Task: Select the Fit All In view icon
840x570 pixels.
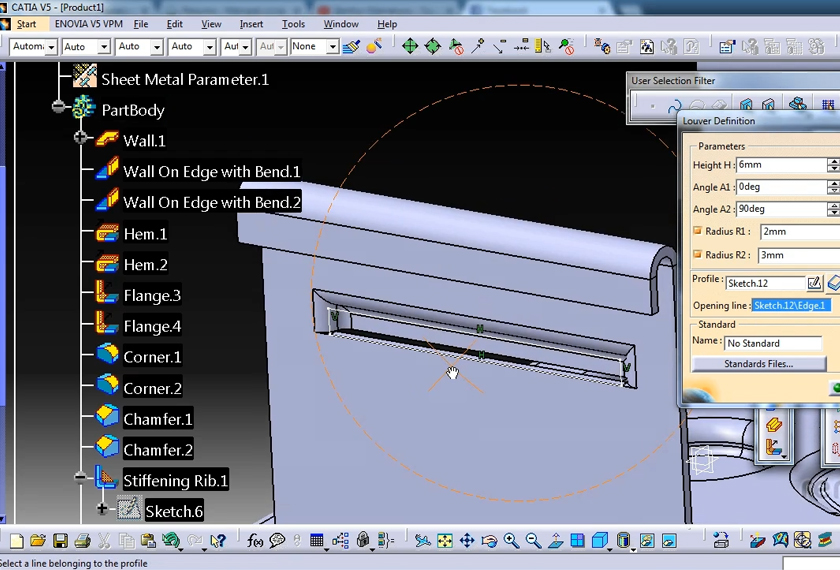Action: [x=445, y=541]
